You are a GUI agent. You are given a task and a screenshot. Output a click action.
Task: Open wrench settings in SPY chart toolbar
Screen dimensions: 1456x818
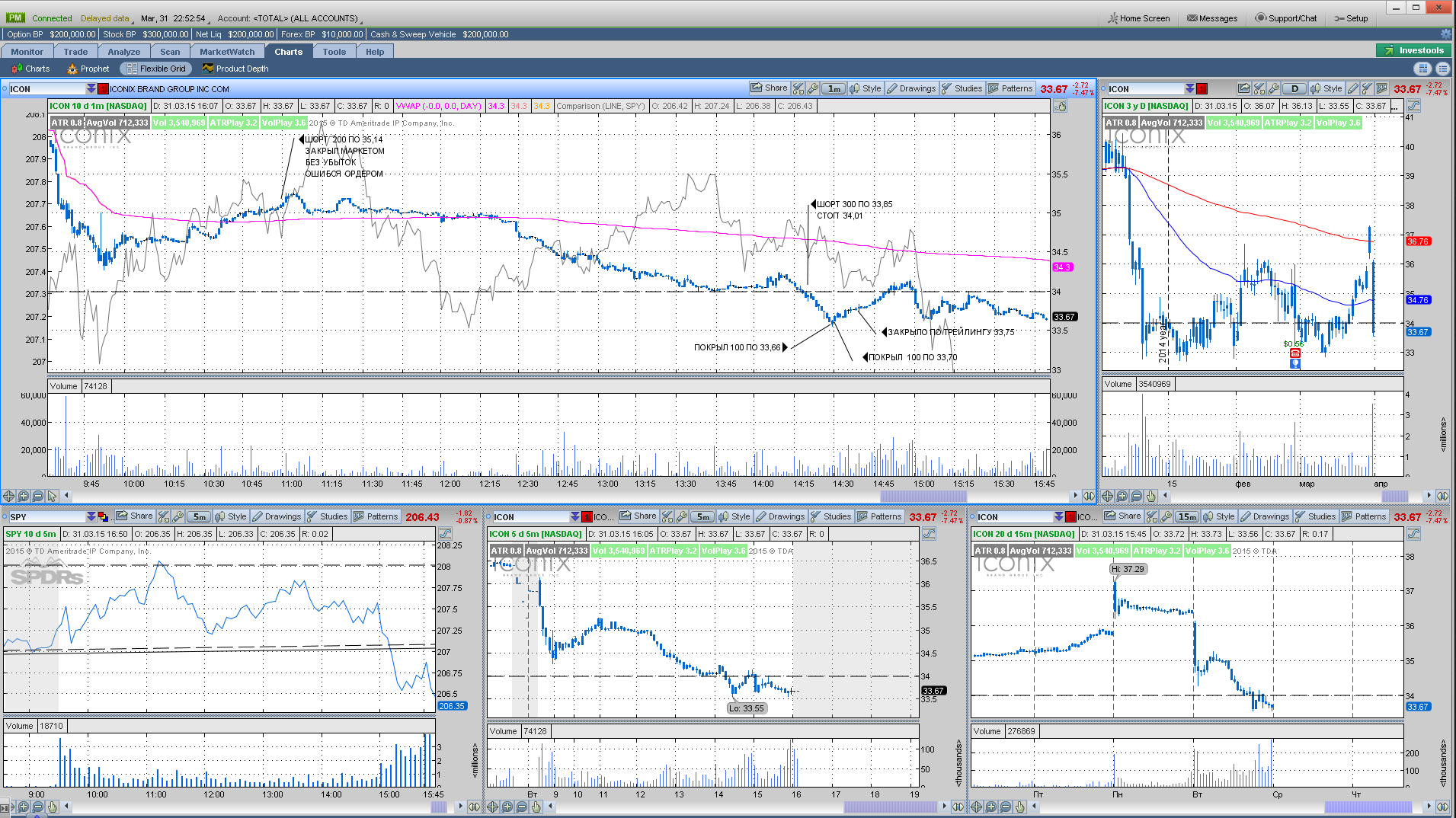click(x=178, y=516)
